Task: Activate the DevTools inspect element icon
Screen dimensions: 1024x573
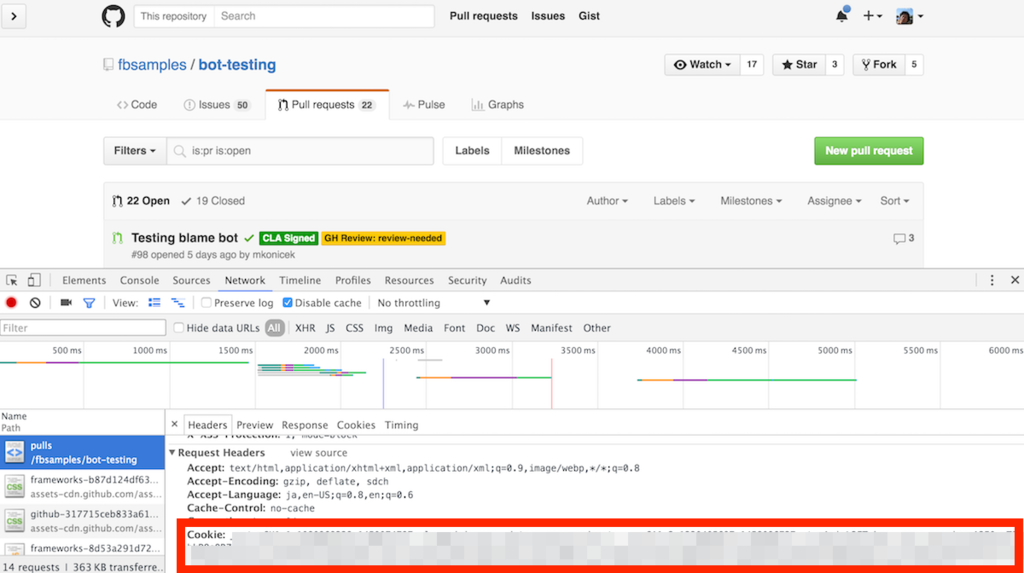Action: (12, 280)
